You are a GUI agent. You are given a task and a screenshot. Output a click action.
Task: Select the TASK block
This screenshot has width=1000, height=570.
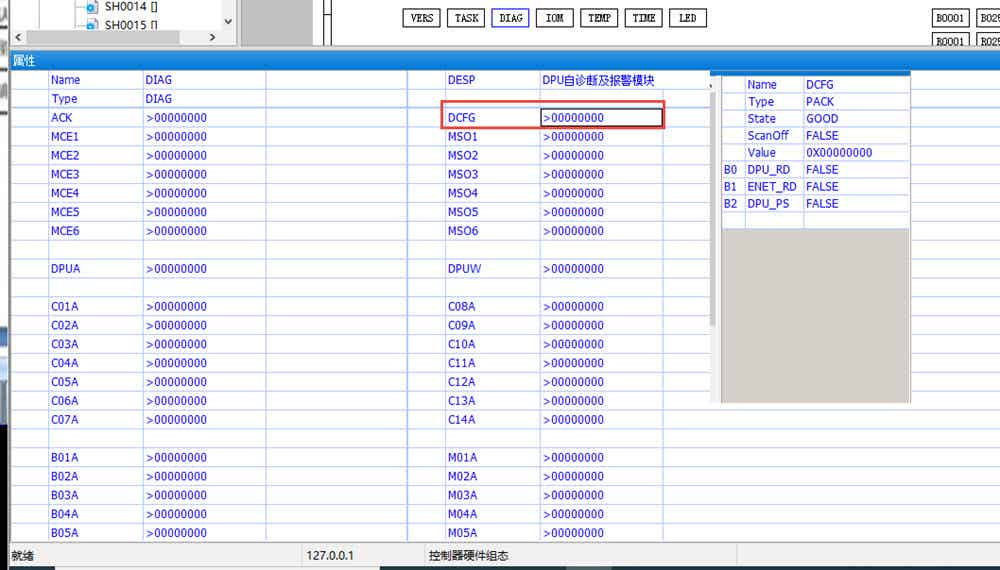pos(466,18)
